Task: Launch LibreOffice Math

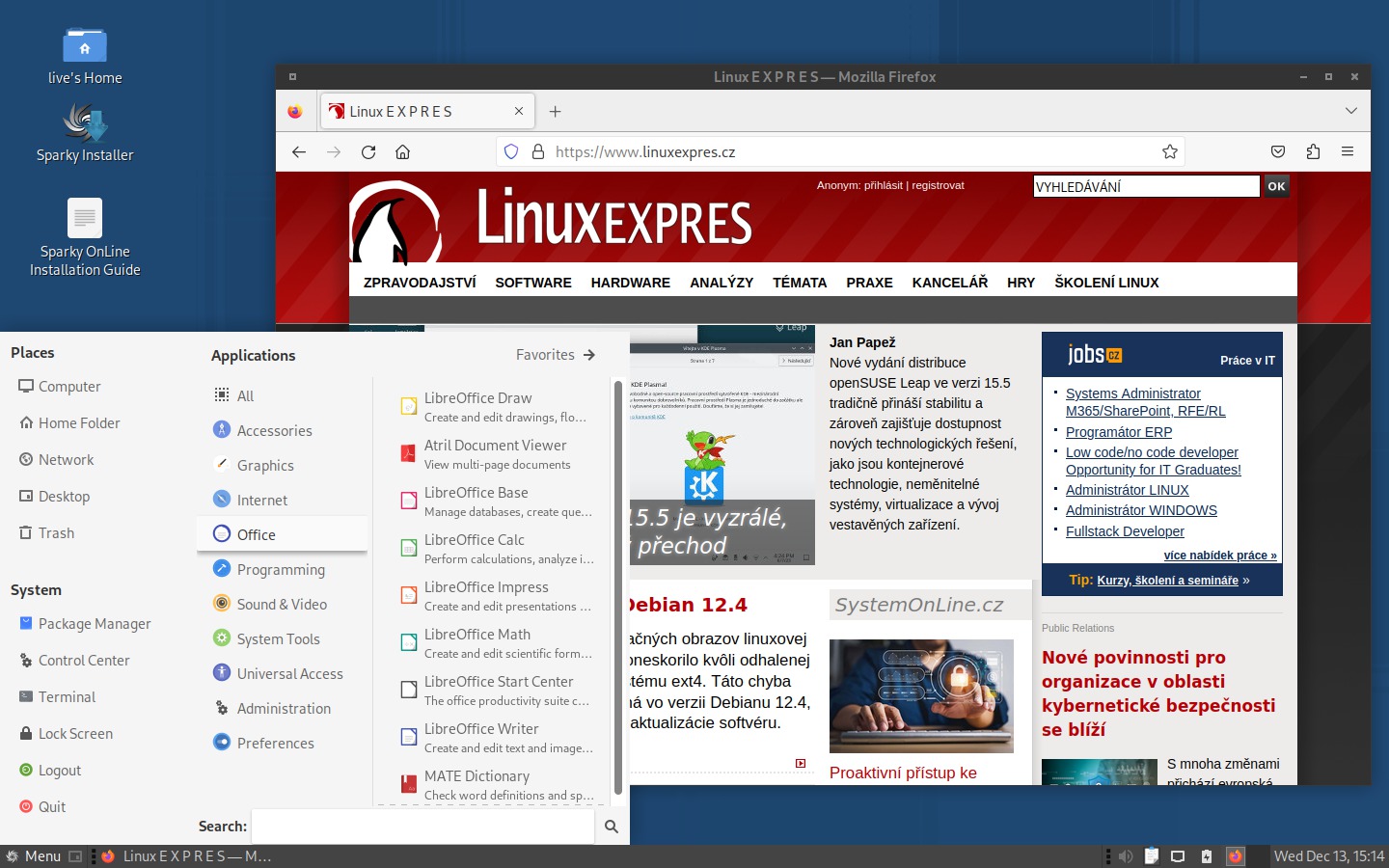Action: coord(497,643)
